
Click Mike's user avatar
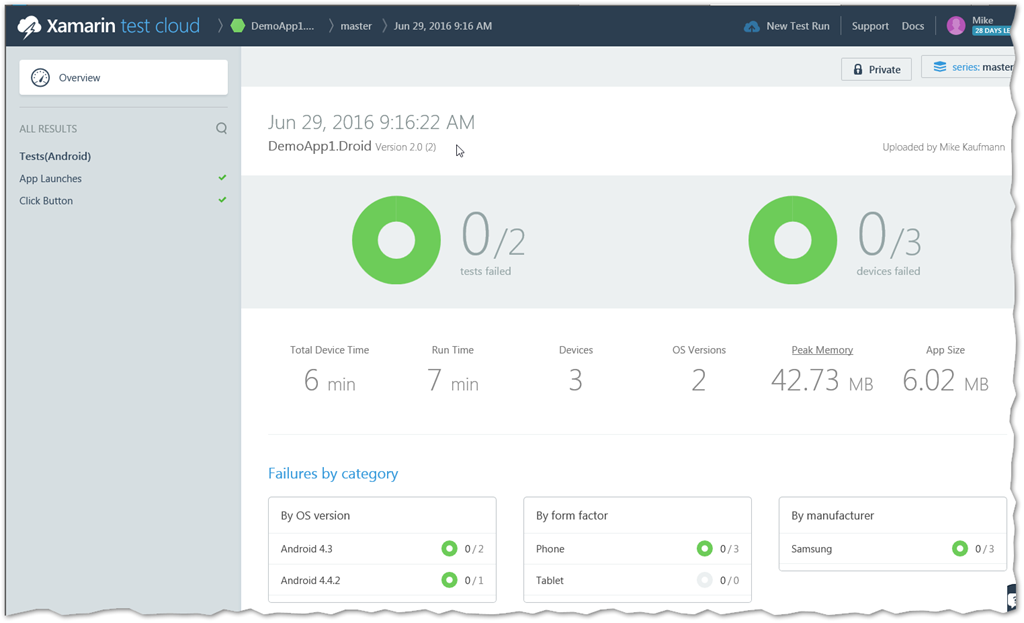[x=956, y=26]
